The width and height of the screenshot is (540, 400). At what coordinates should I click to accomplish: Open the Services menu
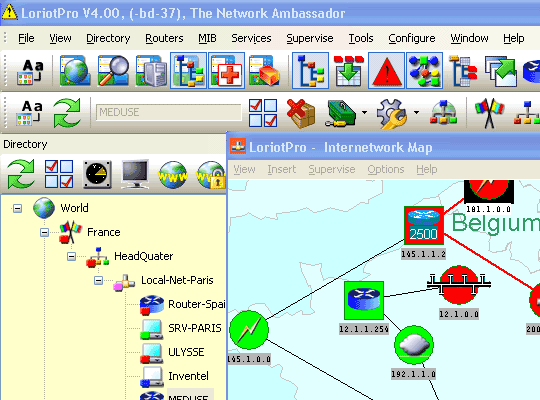coord(251,38)
